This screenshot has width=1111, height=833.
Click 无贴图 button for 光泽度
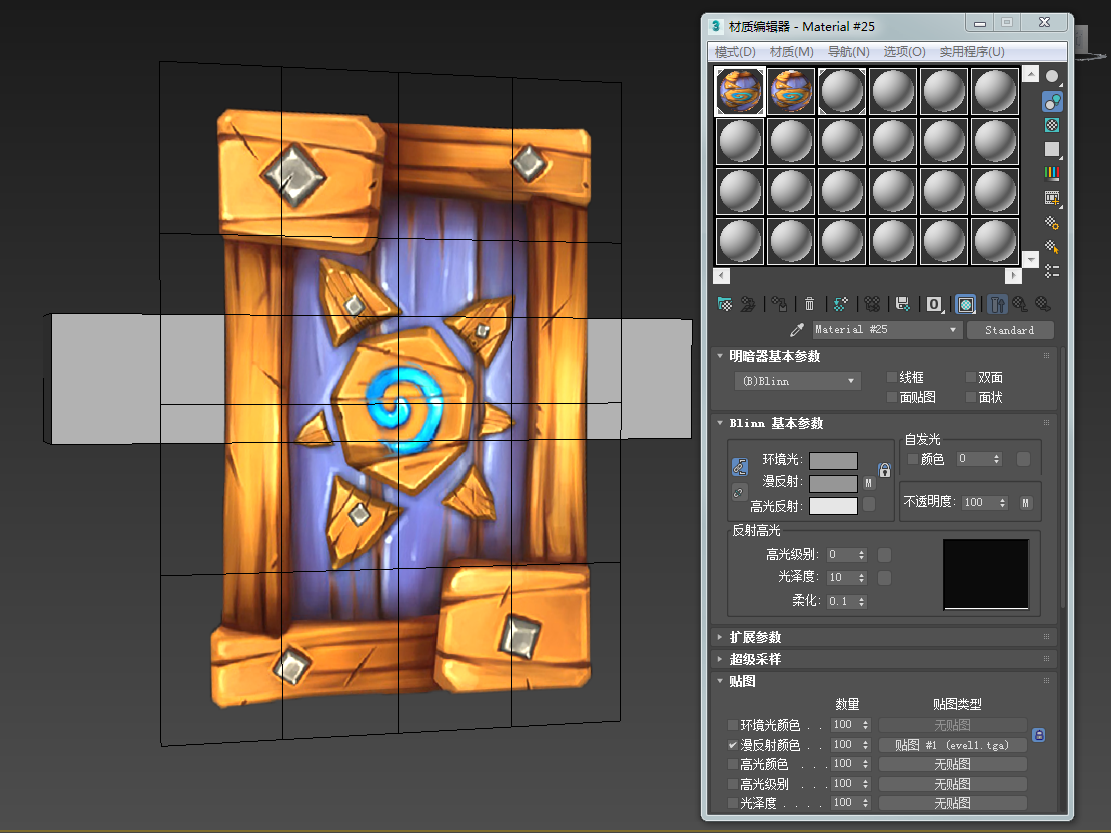(952, 803)
